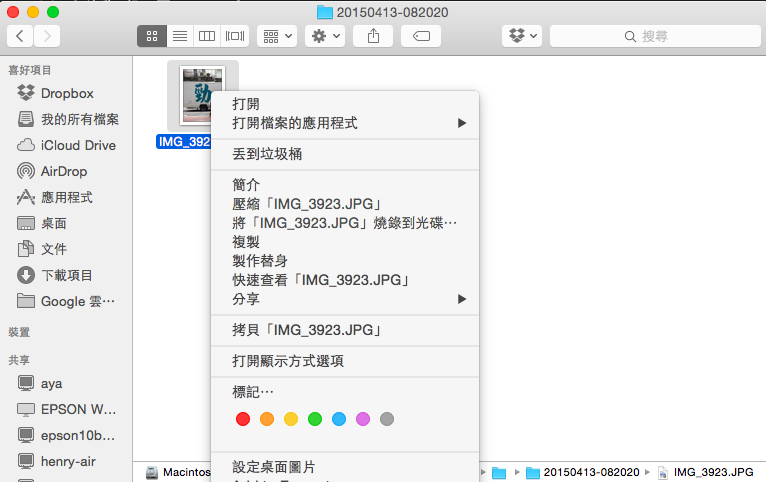Choose 拷貝「IMG_3923.JPG」
766x482 pixels.
tap(345, 330)
